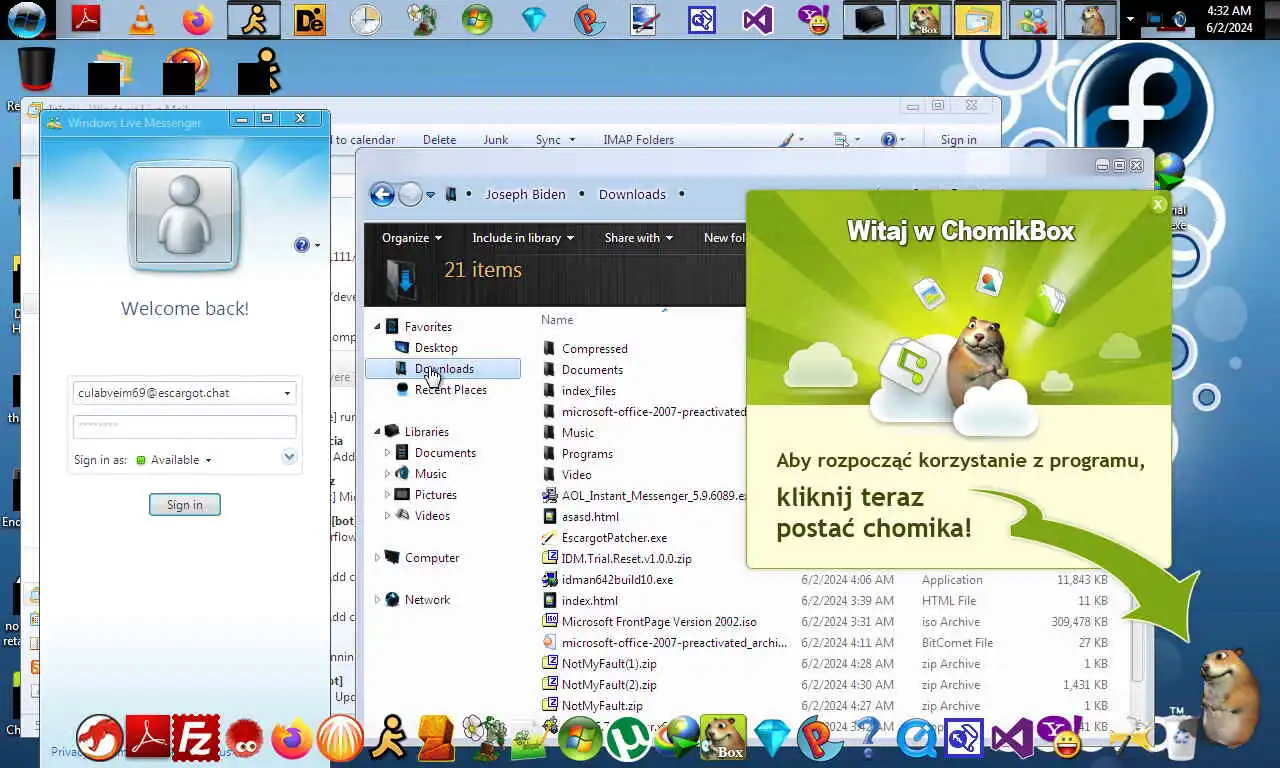Open the clock app in top taskbar

tap(365, 19)
